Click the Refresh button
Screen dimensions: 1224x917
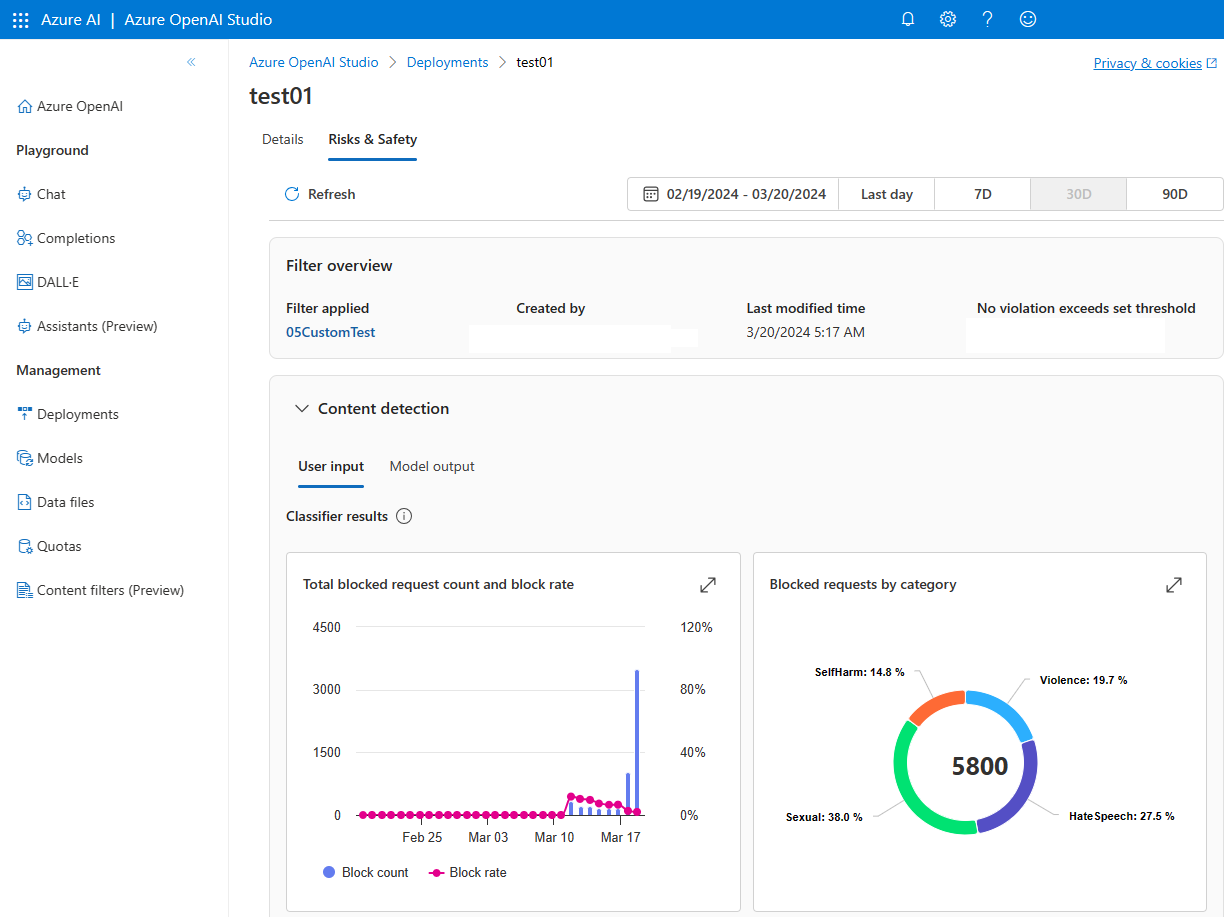tap(320, 194)
